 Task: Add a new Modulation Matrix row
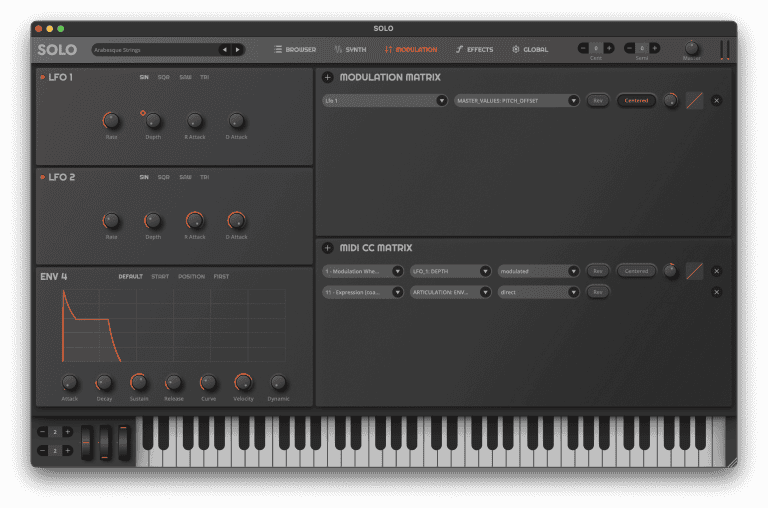click(x=328, y=77)
